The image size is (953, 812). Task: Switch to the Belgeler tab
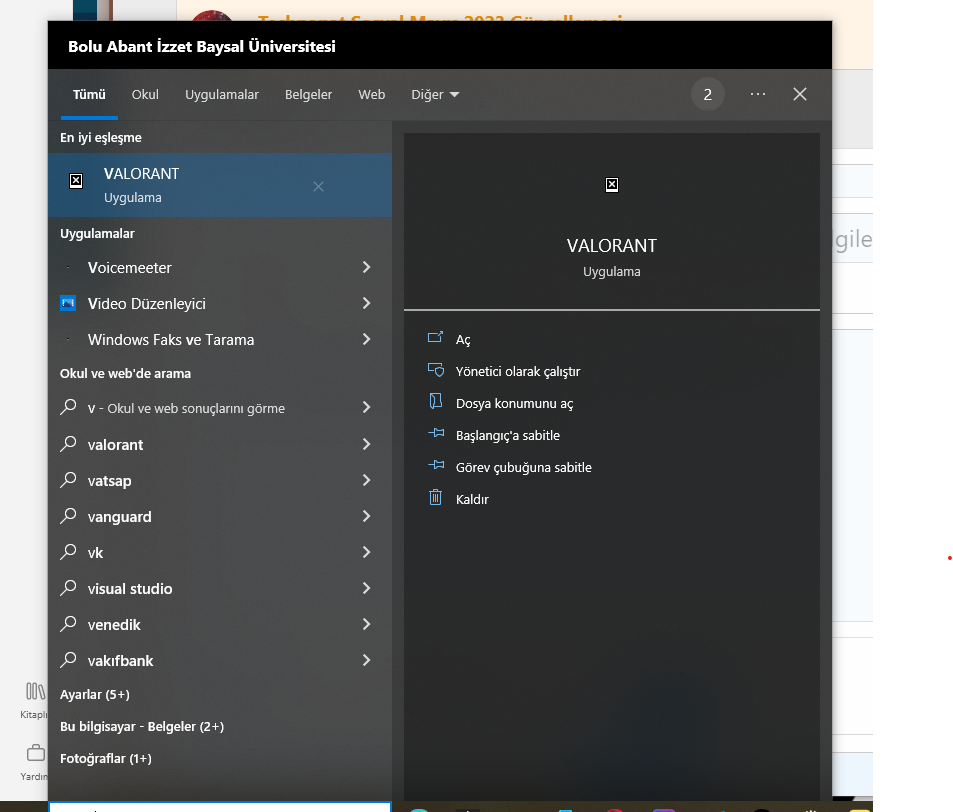point(308,95)
